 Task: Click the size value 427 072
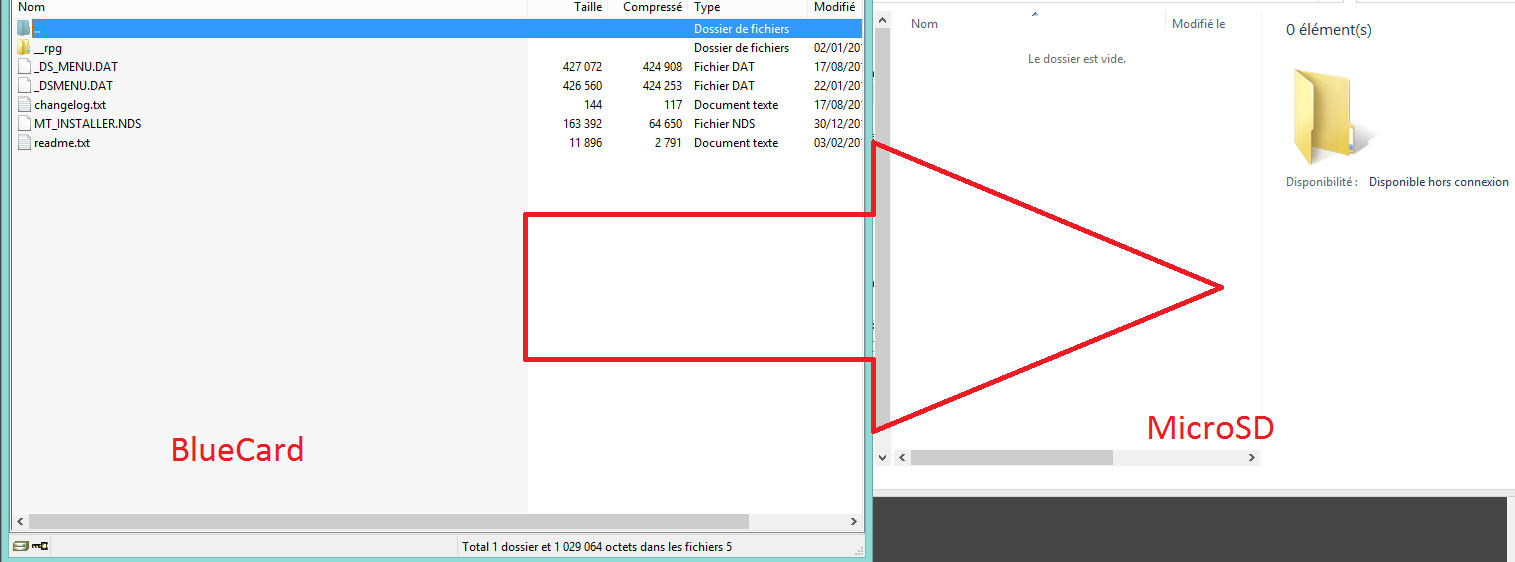(582, 67)
